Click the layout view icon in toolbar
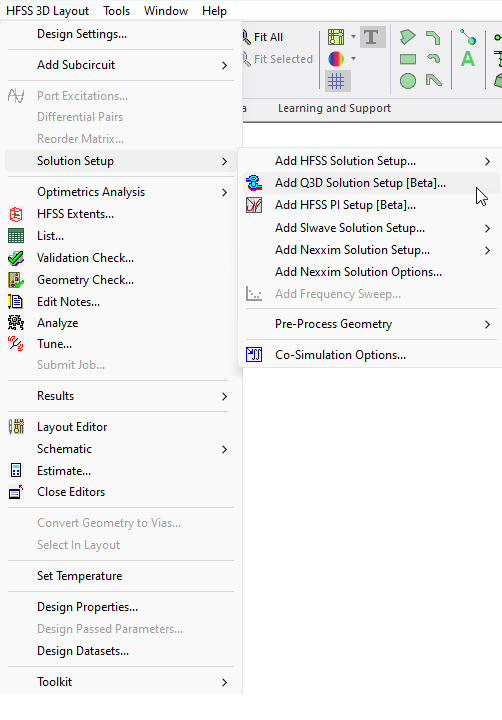 (x=336, y=37)
